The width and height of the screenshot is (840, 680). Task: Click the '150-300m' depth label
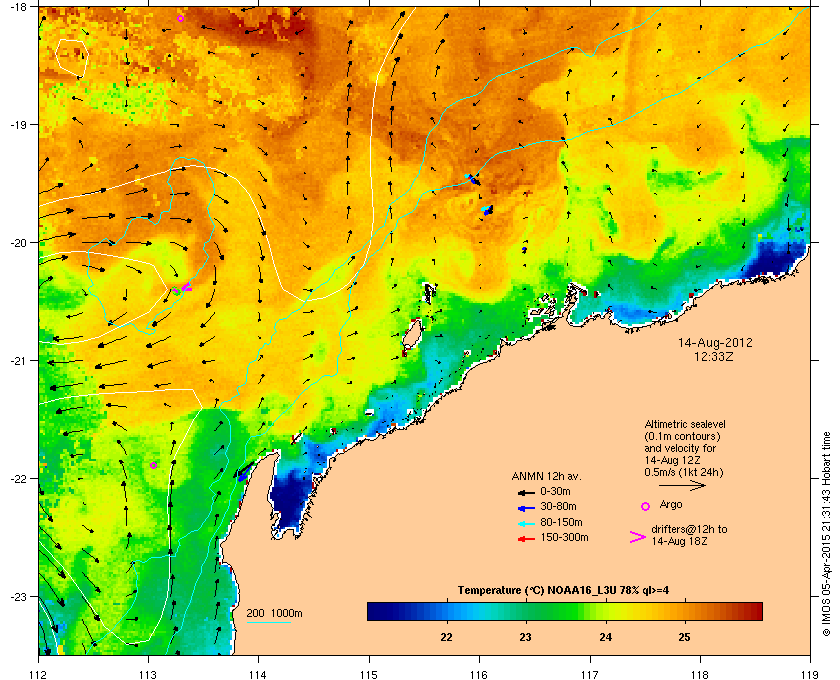tap(564, 537)
